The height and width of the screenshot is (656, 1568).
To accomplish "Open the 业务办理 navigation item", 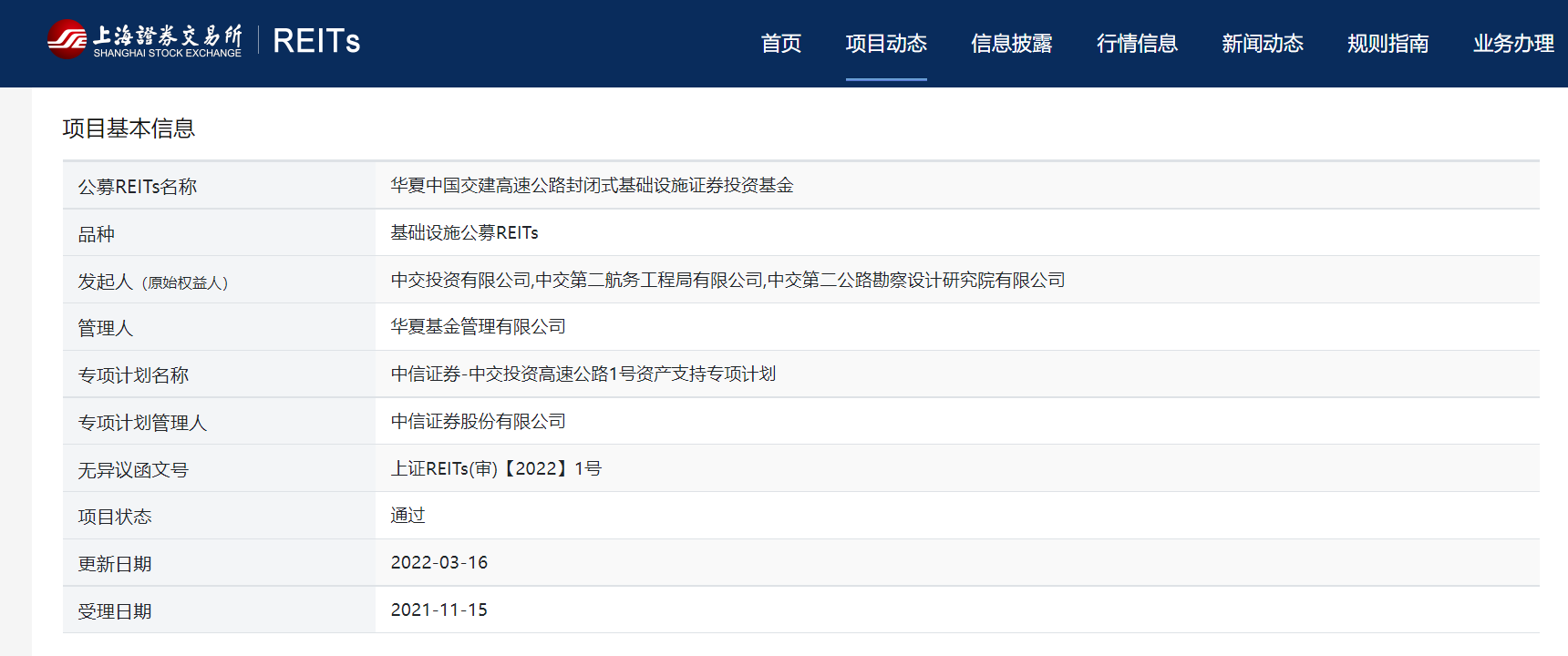I will pos(1513,44).
